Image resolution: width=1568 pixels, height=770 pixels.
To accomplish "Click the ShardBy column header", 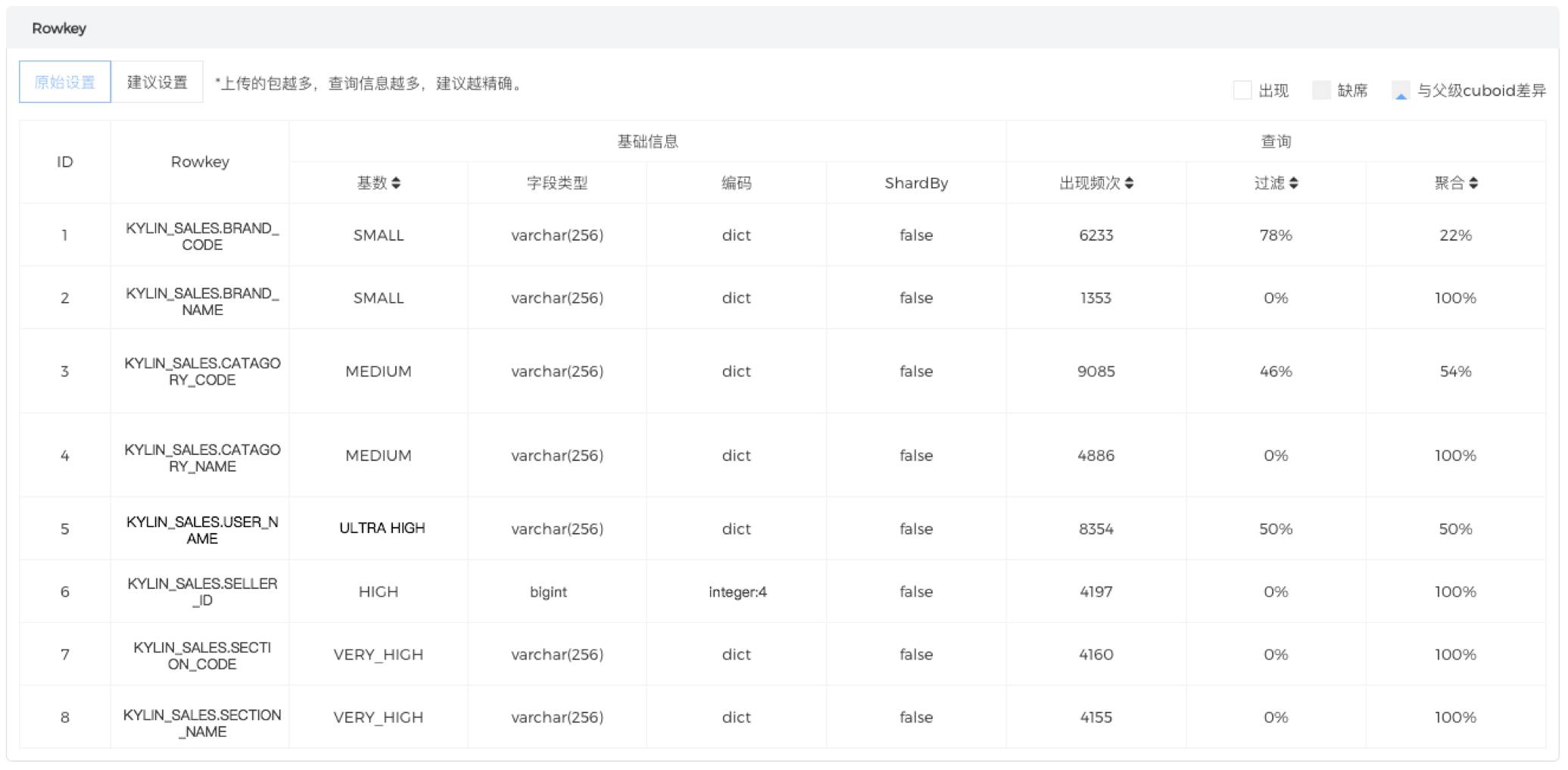I will click(916, 182).
